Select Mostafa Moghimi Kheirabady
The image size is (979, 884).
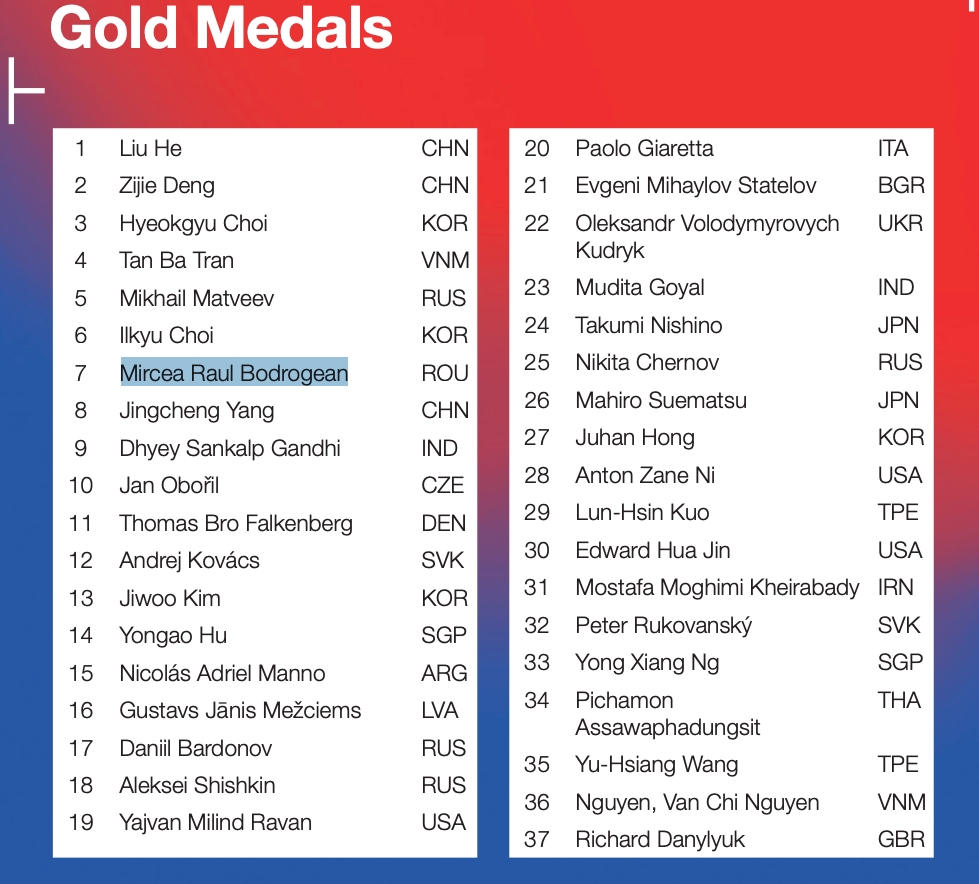(x=717, y=587)
